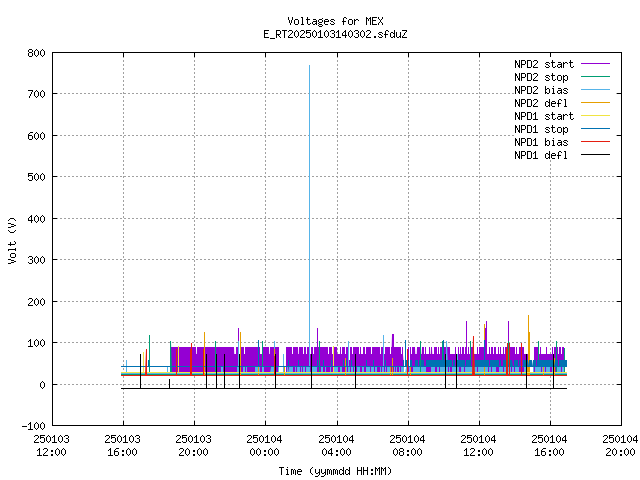This screenshot has width=640, height=480.
Task: Select the 'NPD1 start' legend label
Action: 544,116
